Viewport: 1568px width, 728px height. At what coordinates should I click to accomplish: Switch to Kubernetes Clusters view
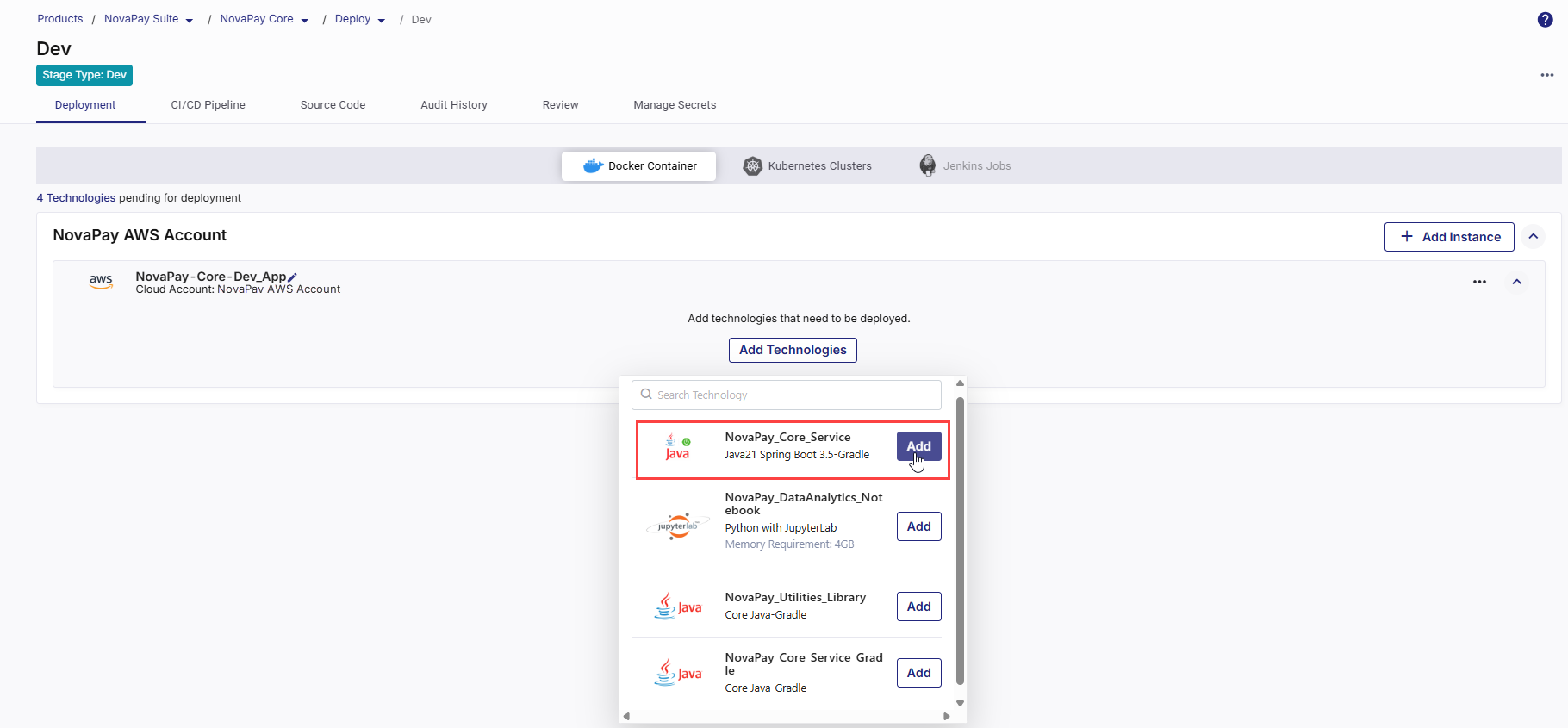[x=807, y=166]
